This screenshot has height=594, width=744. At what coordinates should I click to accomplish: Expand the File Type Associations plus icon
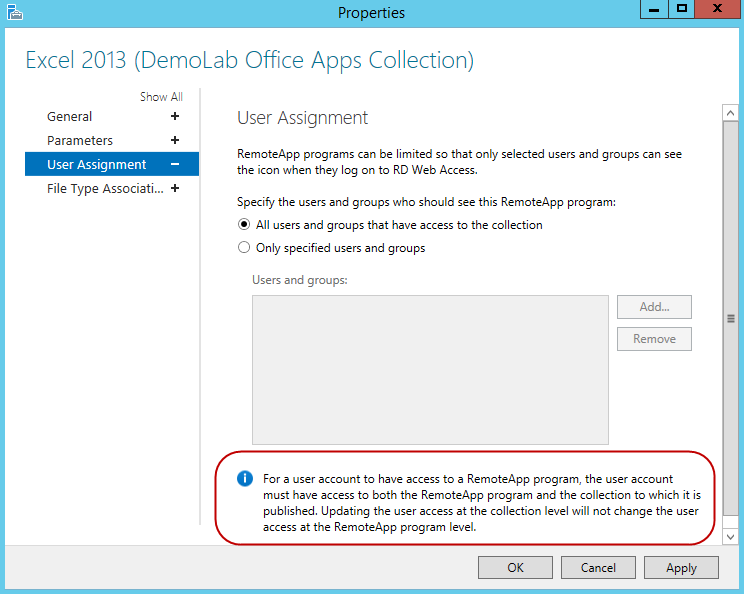pyautogui.click(x=175, y=189)
